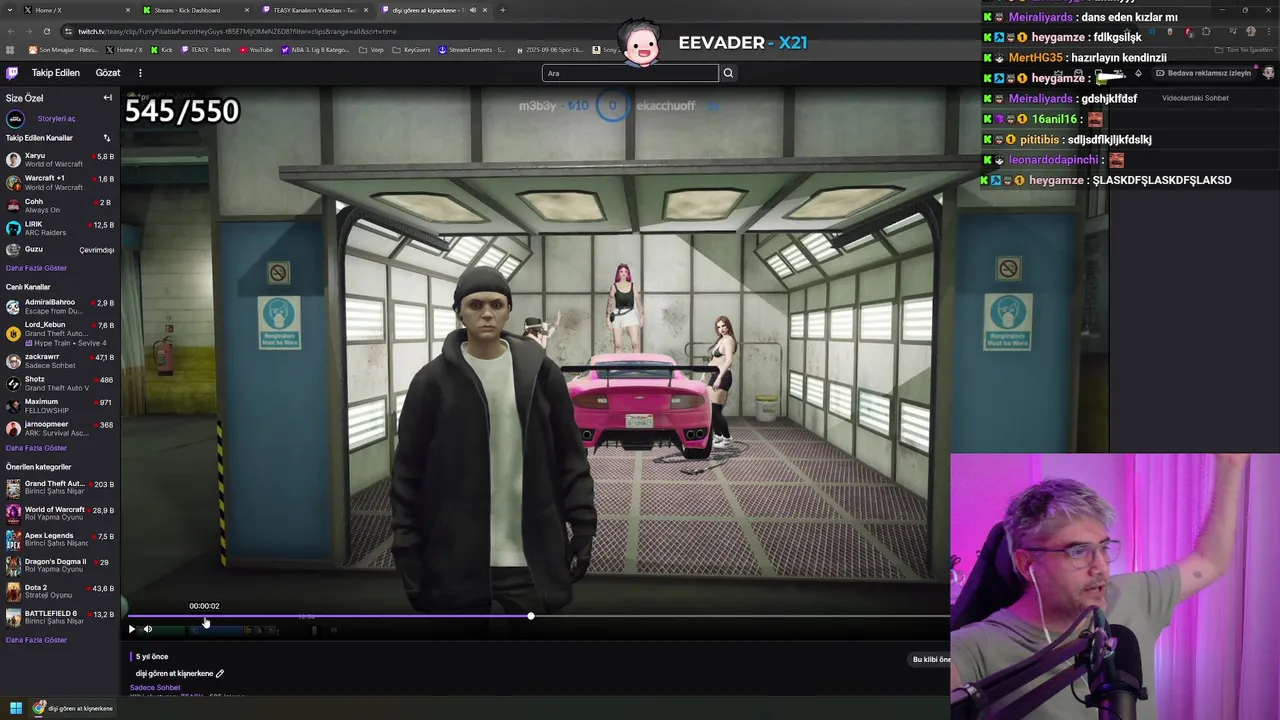Reload the page with refresh icon
This screenshot has width=1280, height=720.
pos(46,31)
